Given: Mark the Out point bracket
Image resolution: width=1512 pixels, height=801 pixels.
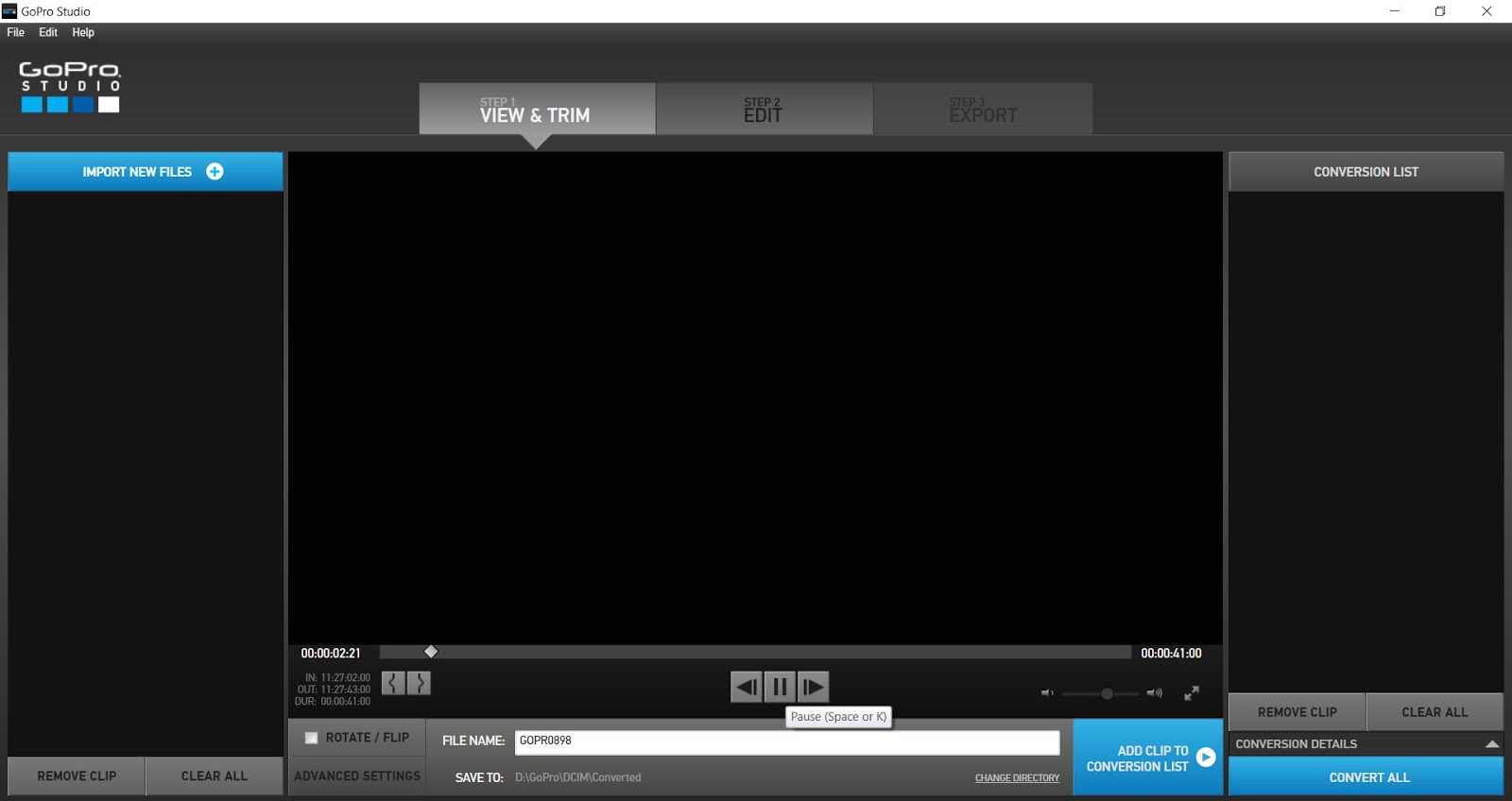Looking at the screenshot, I should coord(419,683).
